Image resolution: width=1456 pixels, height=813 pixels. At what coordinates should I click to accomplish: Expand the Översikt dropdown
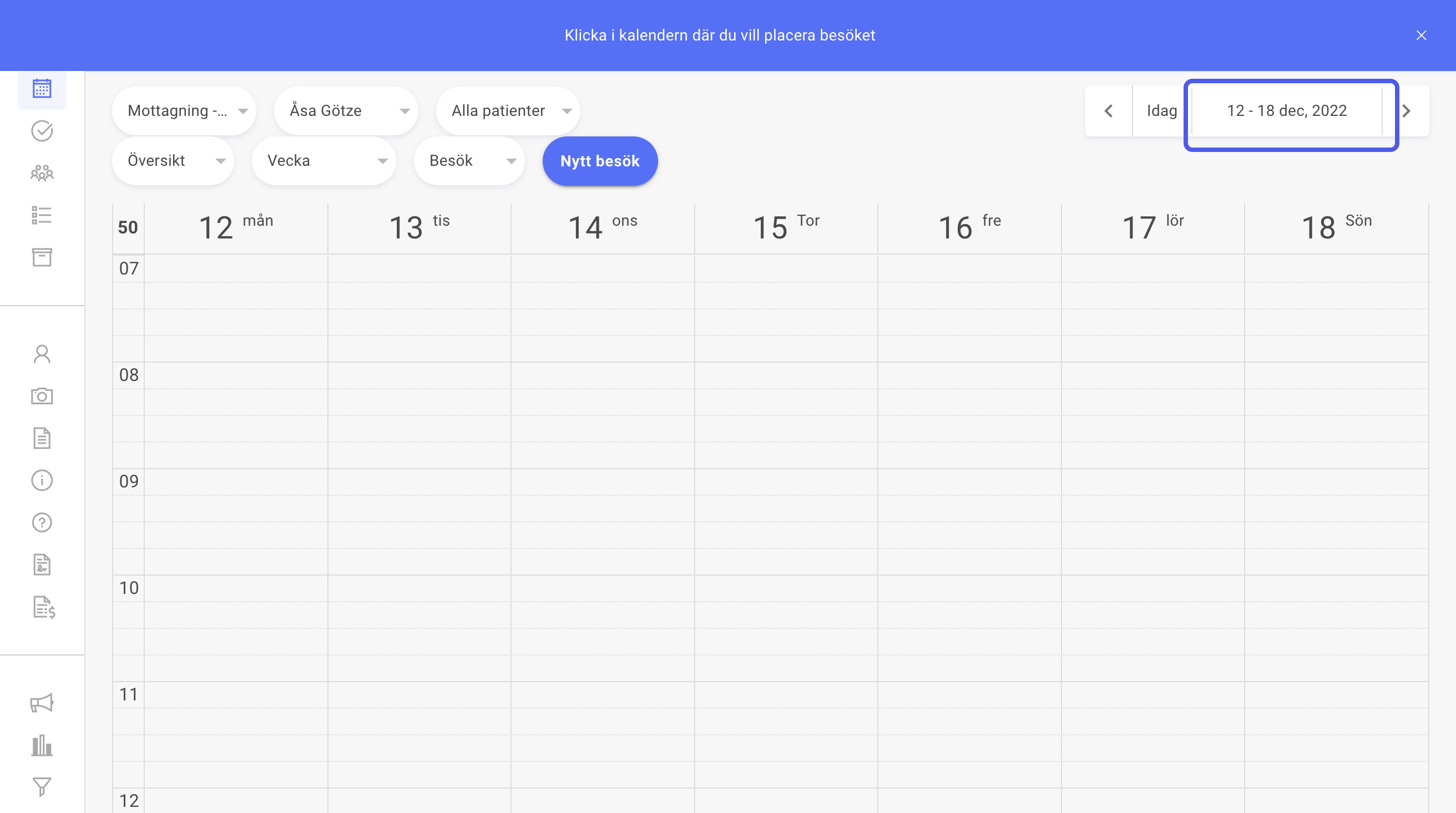[x=173, y=161]
